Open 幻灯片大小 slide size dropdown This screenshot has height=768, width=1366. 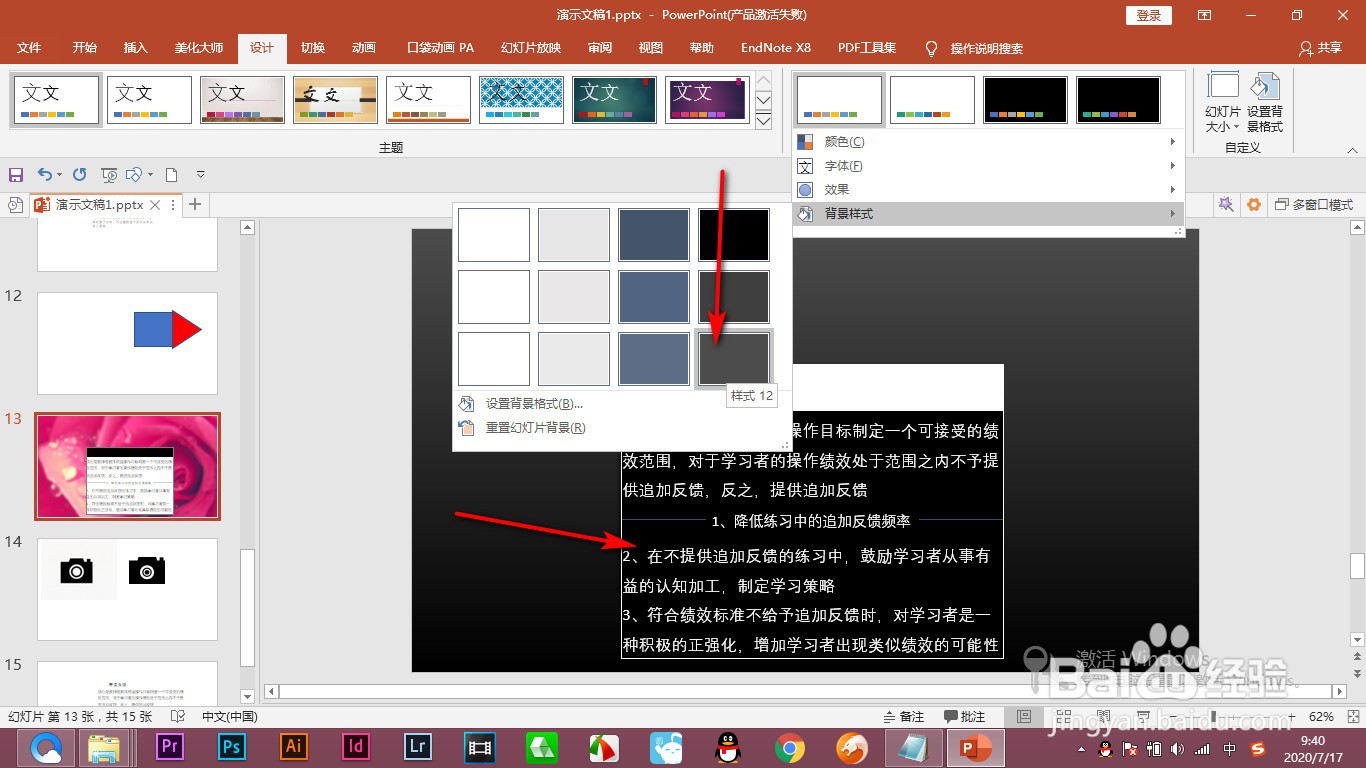[x=1222, y=104]
